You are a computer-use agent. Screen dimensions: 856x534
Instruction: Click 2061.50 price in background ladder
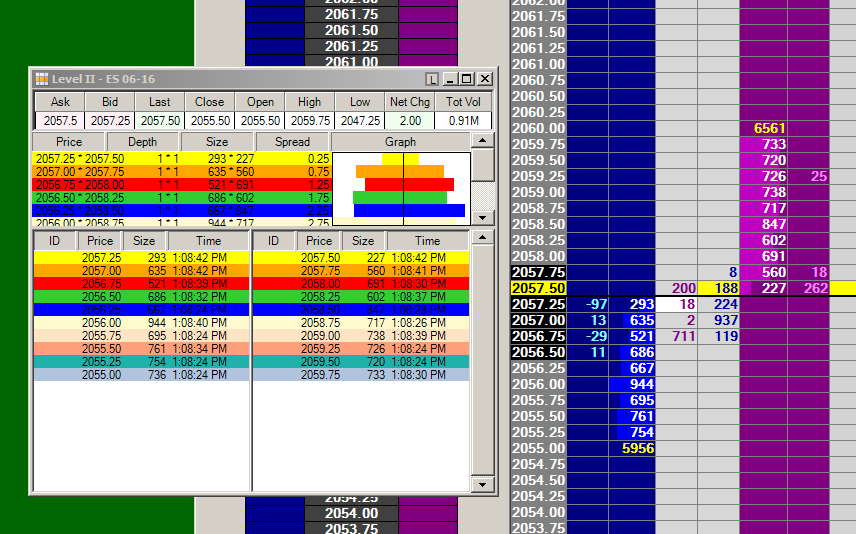(352, 31)
